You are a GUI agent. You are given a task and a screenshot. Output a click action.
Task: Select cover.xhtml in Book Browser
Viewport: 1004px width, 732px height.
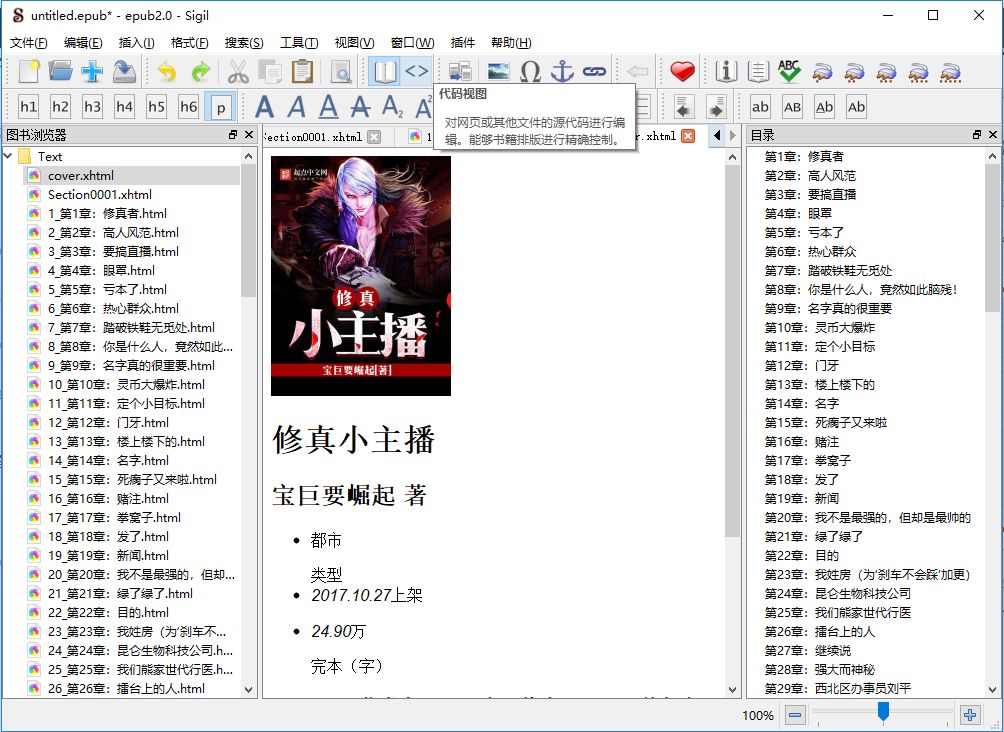(81, 175)
